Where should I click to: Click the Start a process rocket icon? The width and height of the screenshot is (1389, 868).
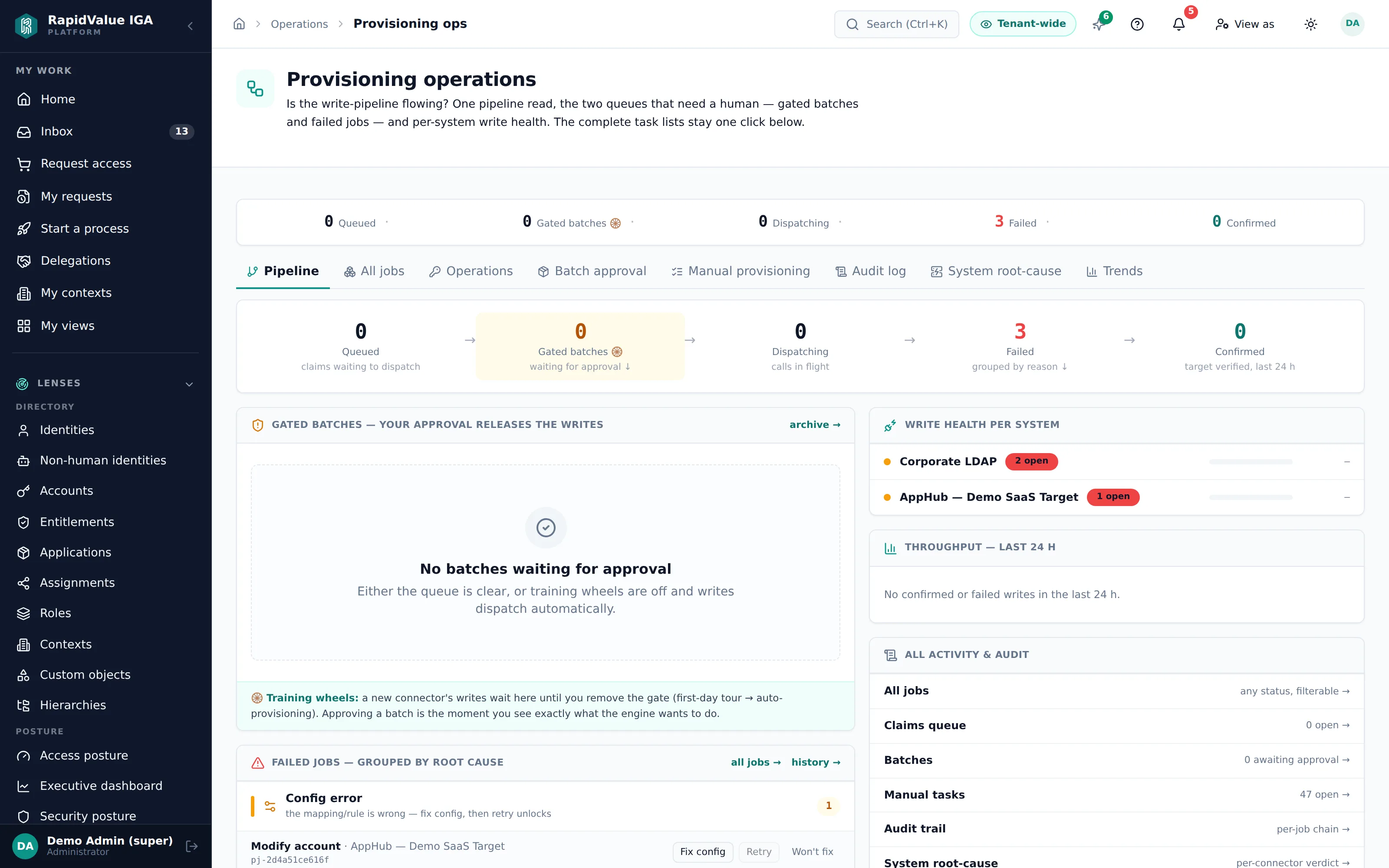(23, 228)
